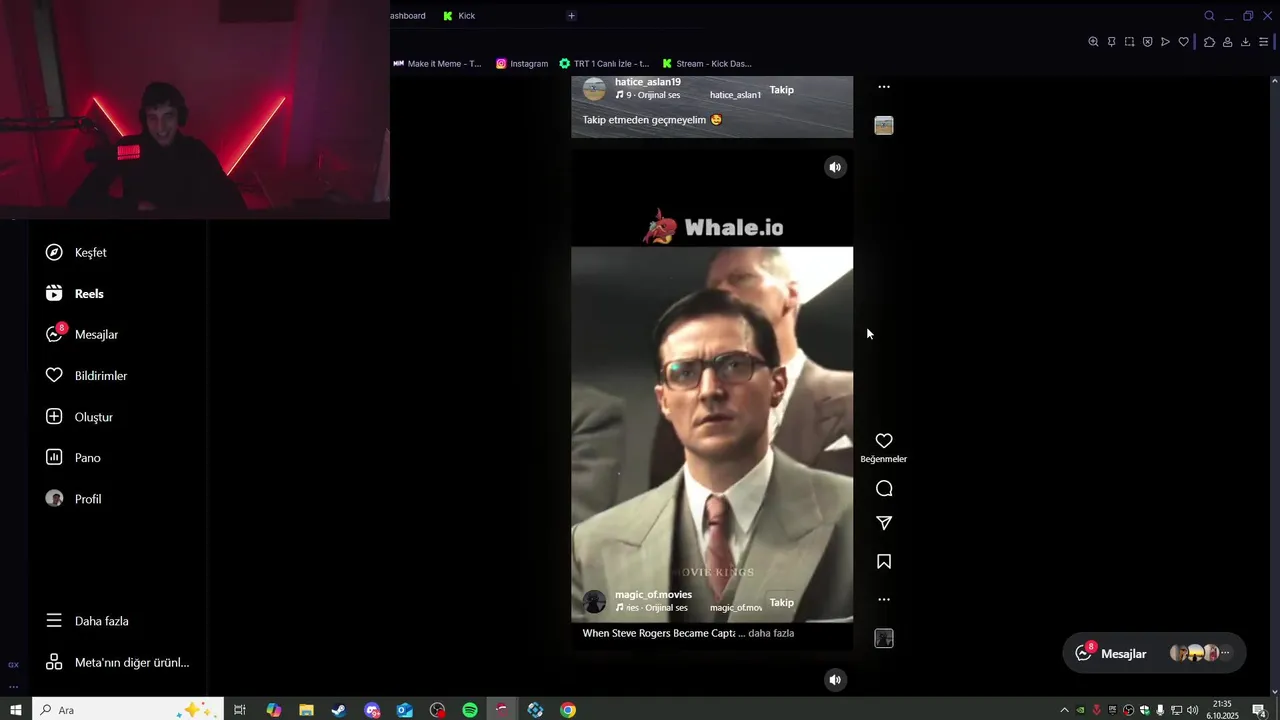Open the Windows notification center
Image resolution: width=1280 pixels, height=720 pixels.
click(1259, 710)
